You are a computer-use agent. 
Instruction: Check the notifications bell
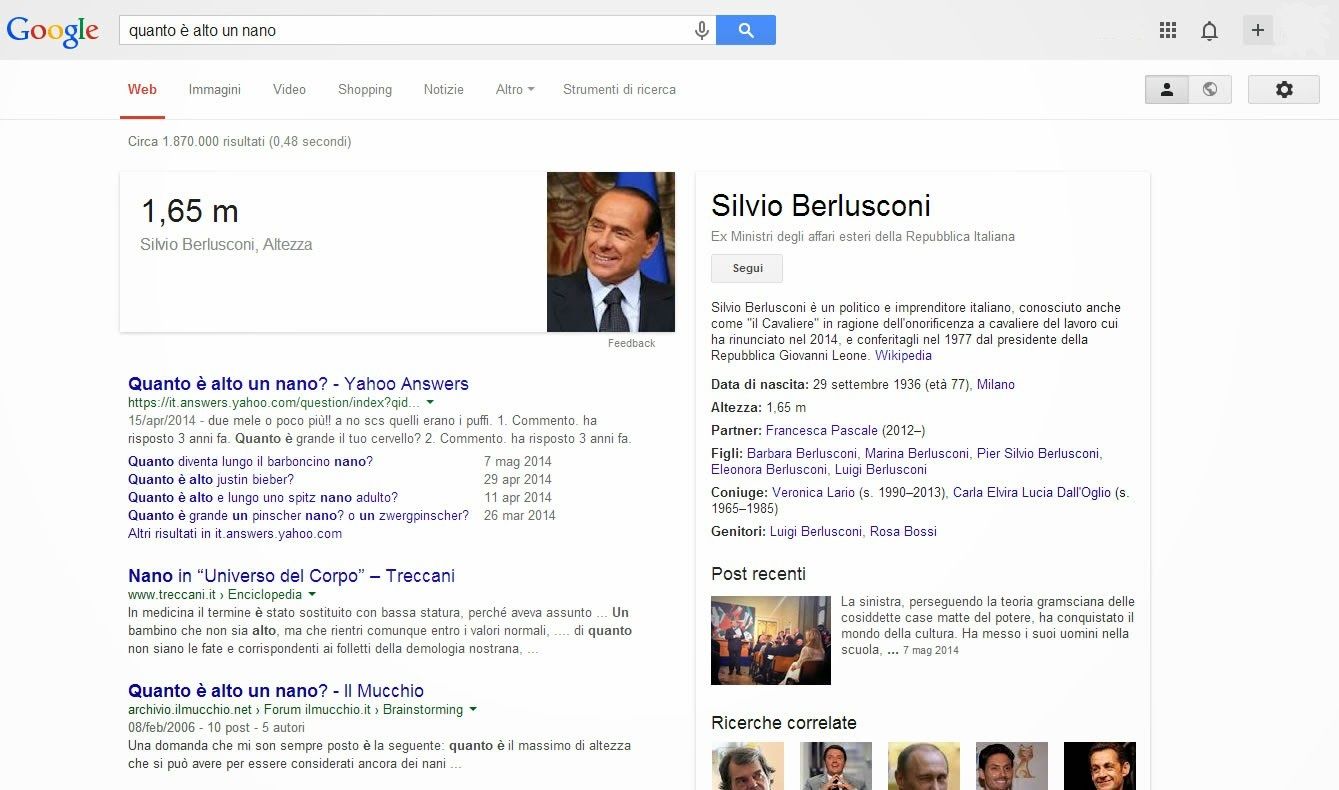(1209, 31)
